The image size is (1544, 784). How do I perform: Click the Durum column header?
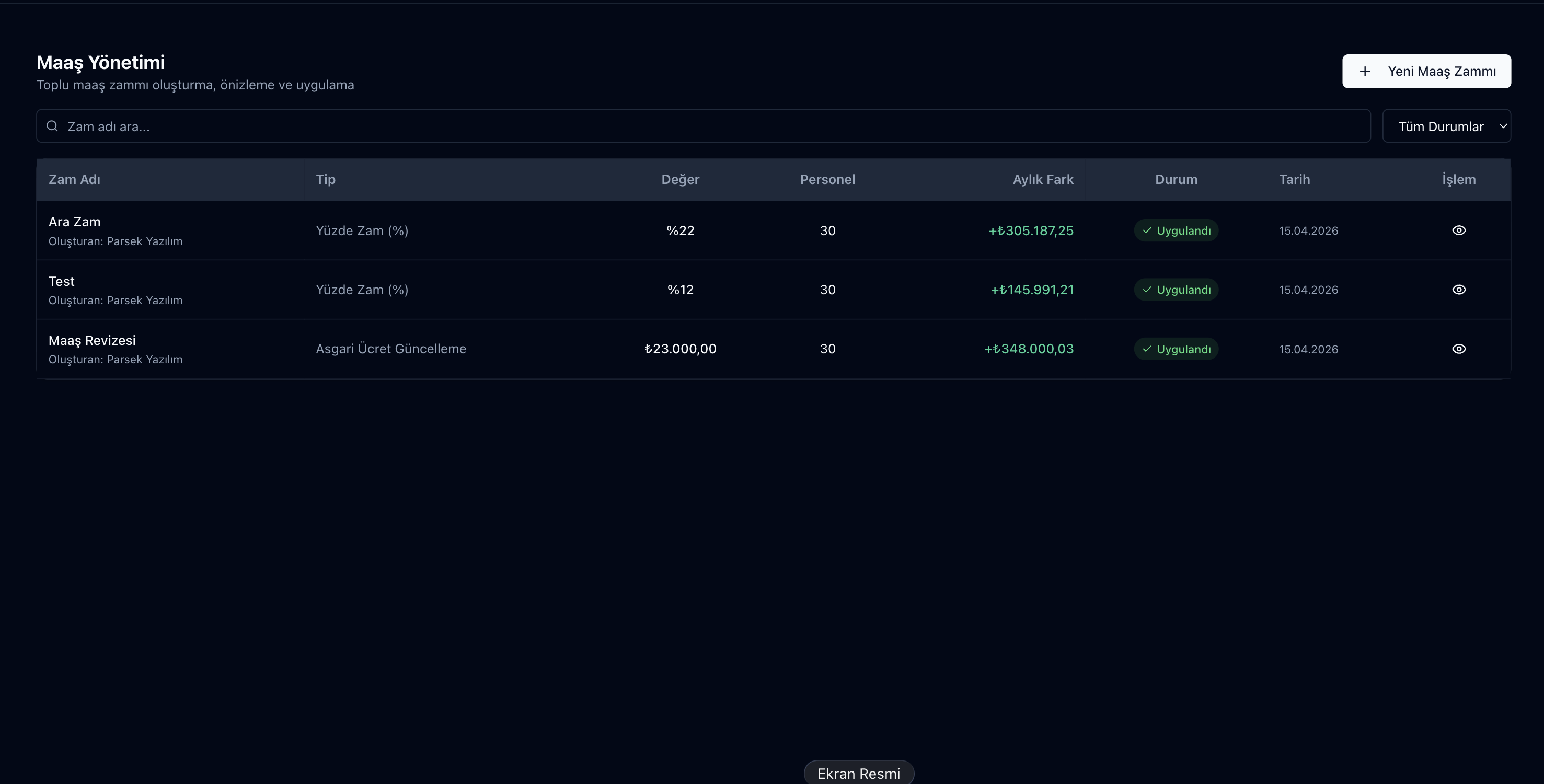coord(1176,179)
